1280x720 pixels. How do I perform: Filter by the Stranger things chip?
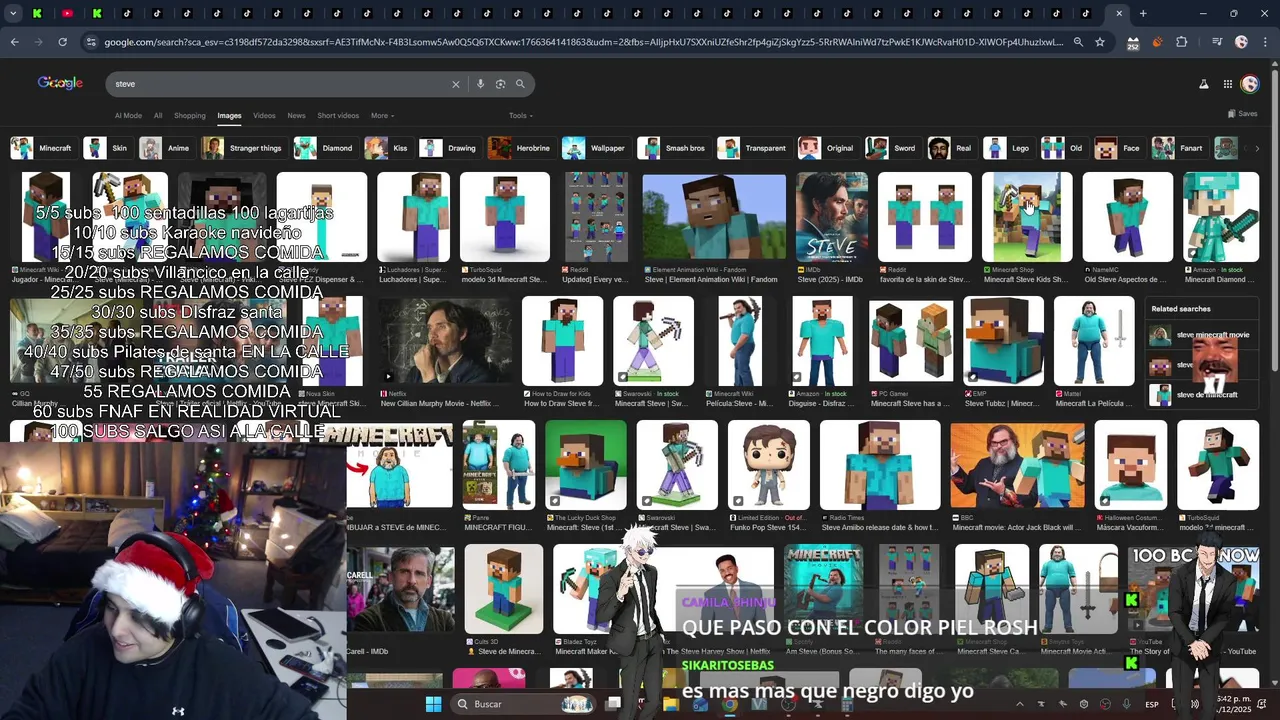(x=243, y=148)
